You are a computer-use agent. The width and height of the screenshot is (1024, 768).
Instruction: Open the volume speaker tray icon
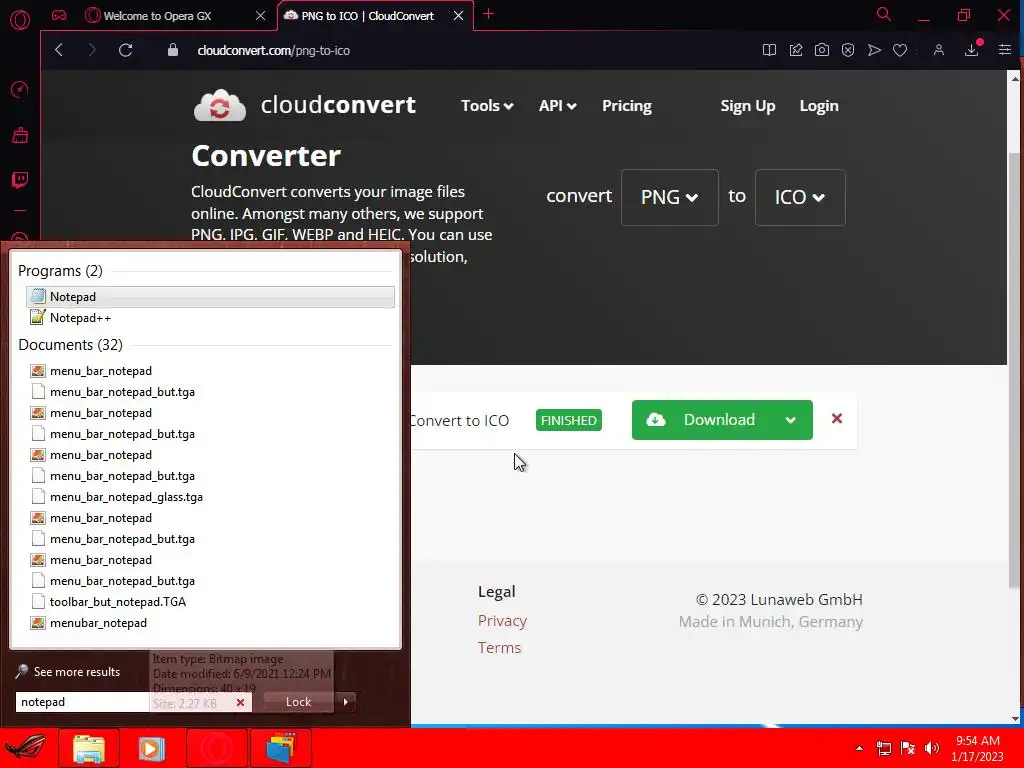[932, 748]
